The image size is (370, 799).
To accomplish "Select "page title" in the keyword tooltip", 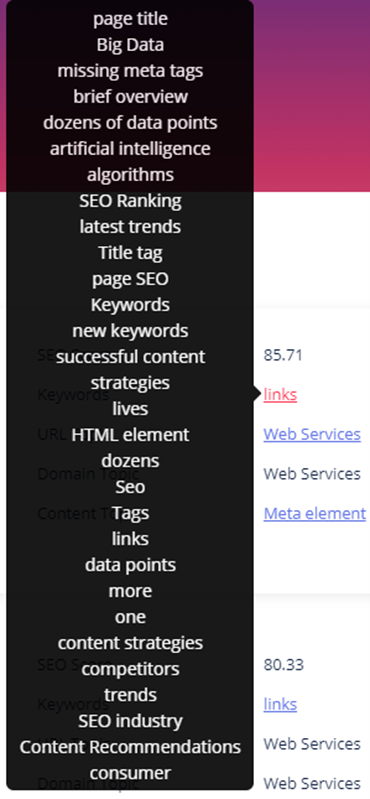I will pos(130,19).
